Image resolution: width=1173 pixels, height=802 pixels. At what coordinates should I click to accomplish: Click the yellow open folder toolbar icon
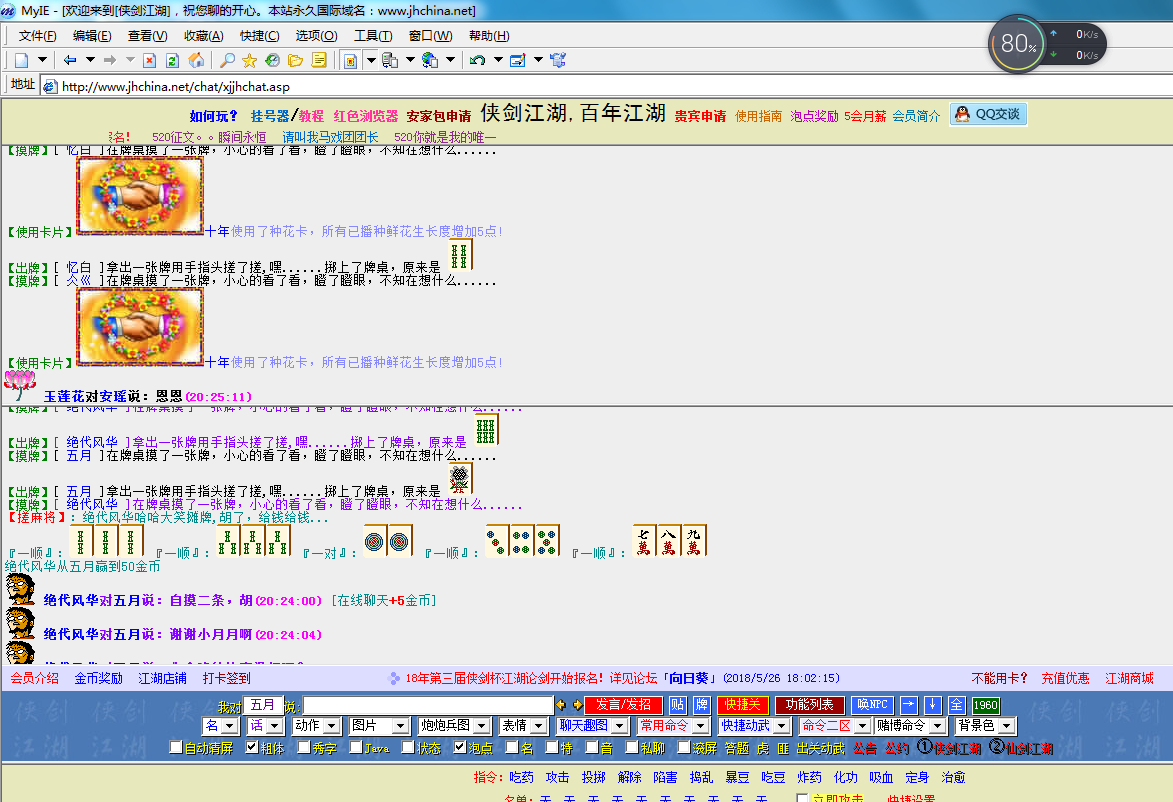click(295, 61)
